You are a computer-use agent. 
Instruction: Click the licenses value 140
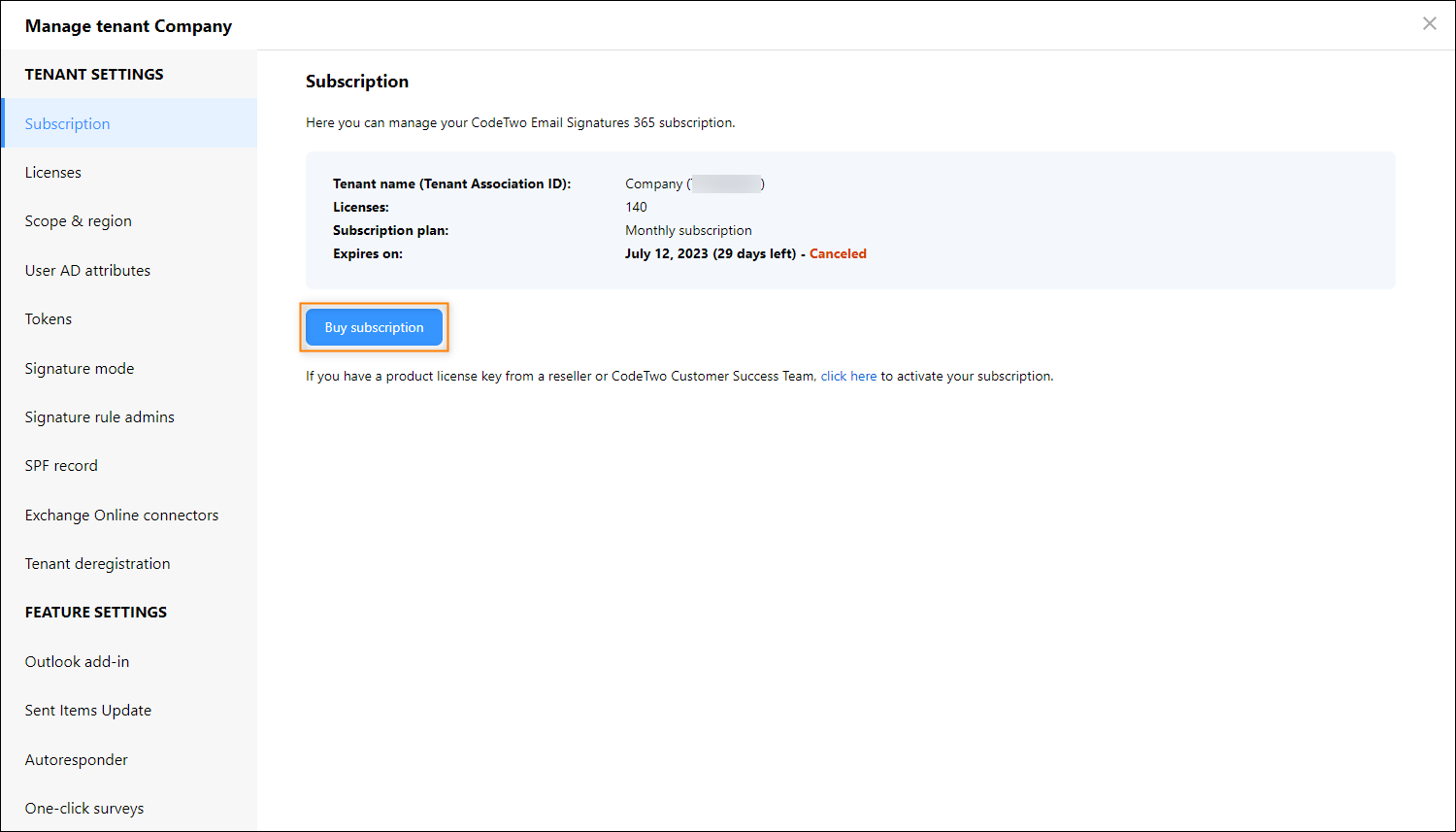636,207
